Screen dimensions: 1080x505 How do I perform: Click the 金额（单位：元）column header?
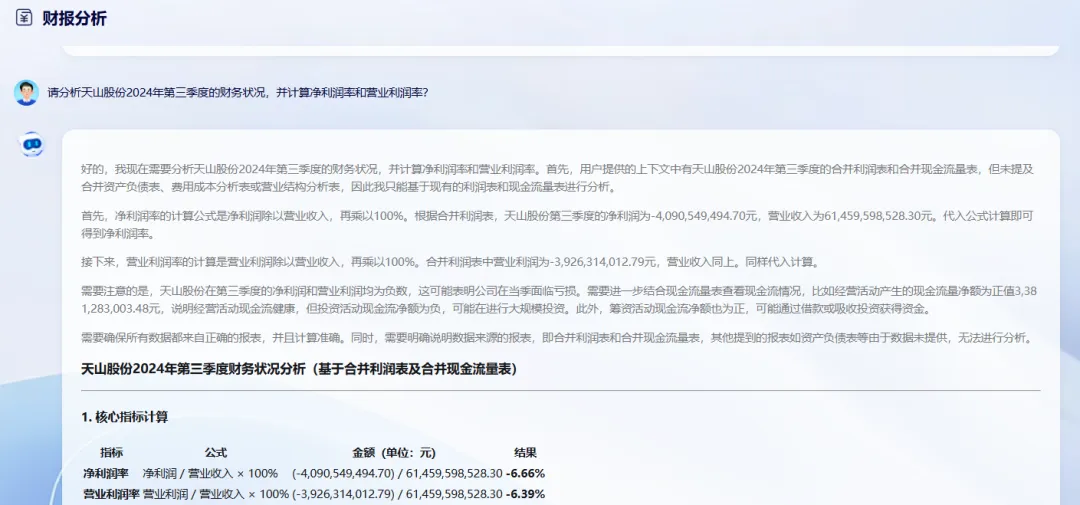coord(394,453)
